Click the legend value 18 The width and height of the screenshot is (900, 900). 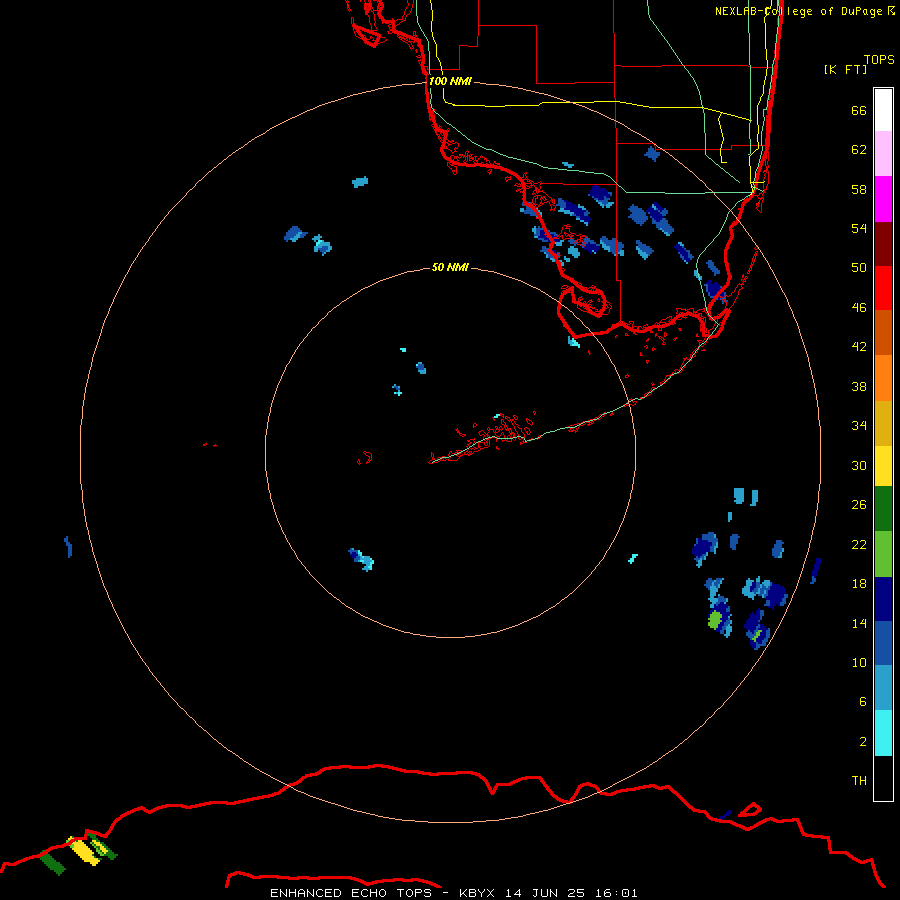pos(859,584)
